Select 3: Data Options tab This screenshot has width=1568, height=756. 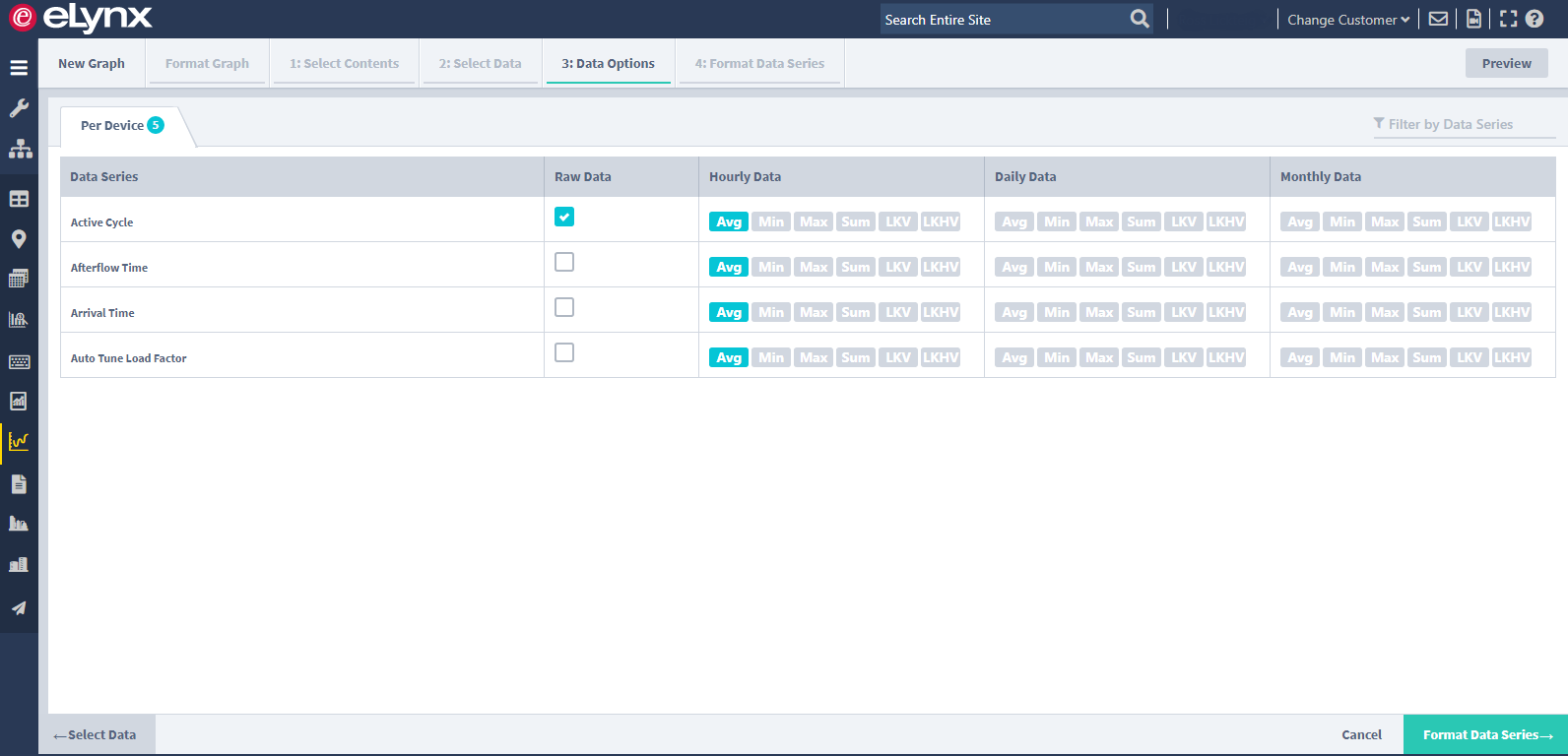click(x=609, y=63)
